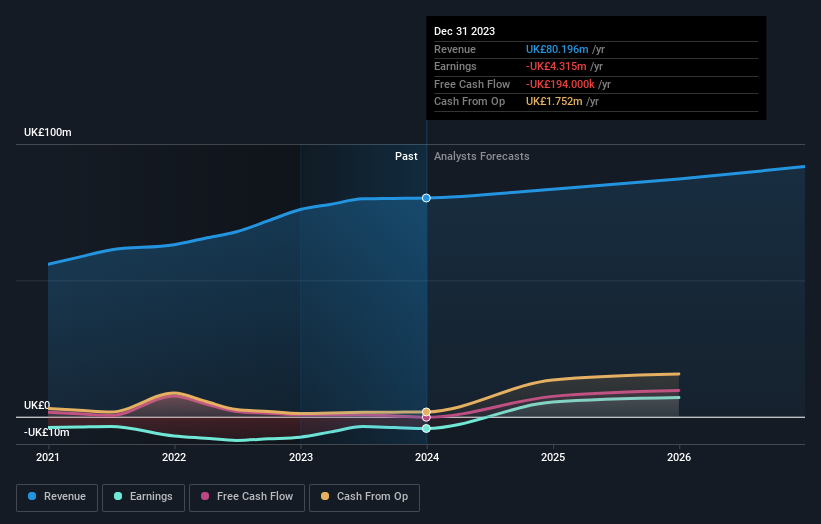The width and height of the screenshot is (821, 524).
Task: Click the Dec 31 2023 tooltip date
Action: pyautogui.click(x=464, y=31)
